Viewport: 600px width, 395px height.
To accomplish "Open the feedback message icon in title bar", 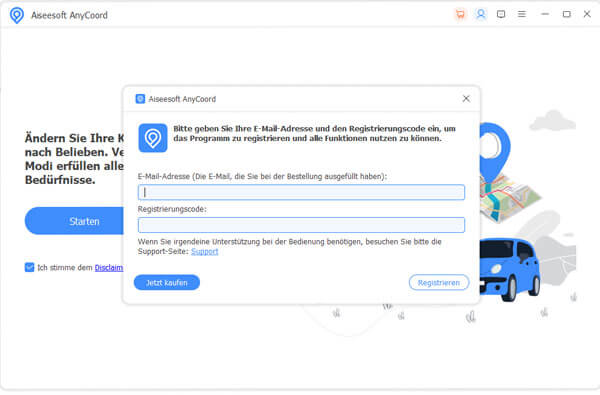I will [x=501, y=15].
